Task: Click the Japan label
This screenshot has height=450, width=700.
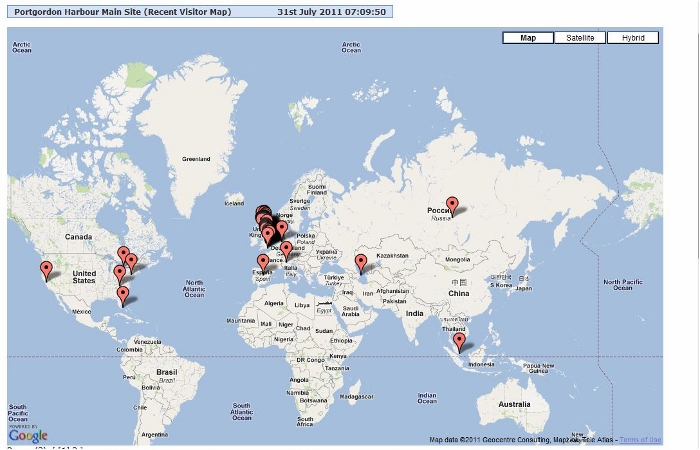Action: 524,288
